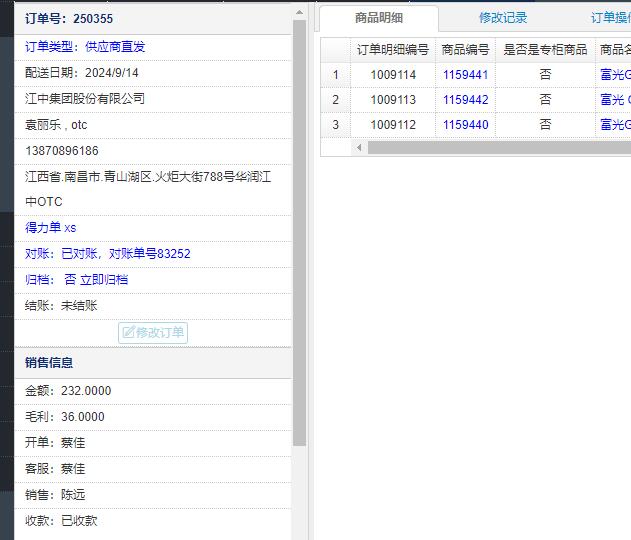The width and height of the screenshot is (631, 540).
Task: Open product code 1159441 link
Action: coord(465,74)
